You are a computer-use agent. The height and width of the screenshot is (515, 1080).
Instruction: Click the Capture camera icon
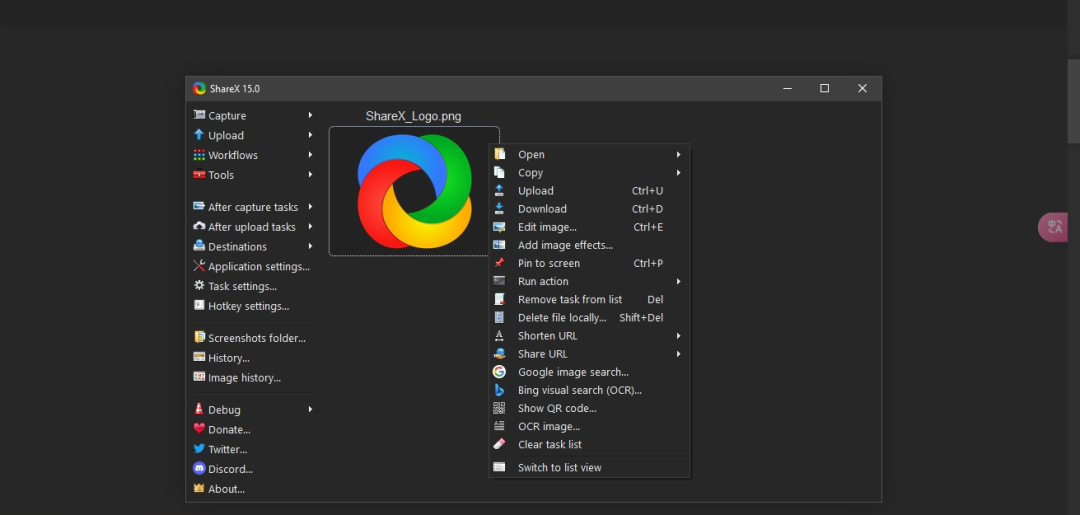pos(199,115)
